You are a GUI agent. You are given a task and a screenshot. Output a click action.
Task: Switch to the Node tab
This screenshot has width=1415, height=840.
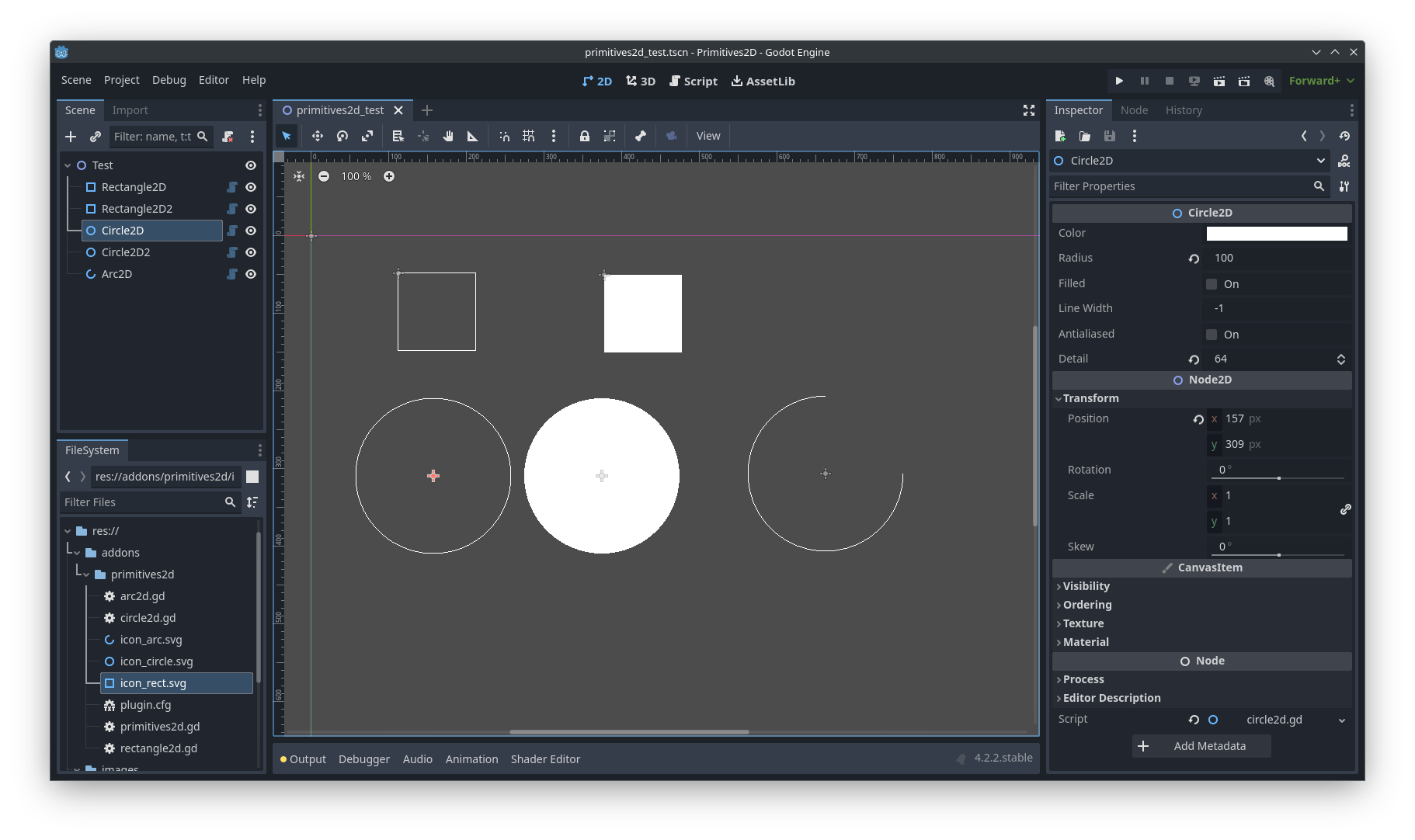[1134, 110]
